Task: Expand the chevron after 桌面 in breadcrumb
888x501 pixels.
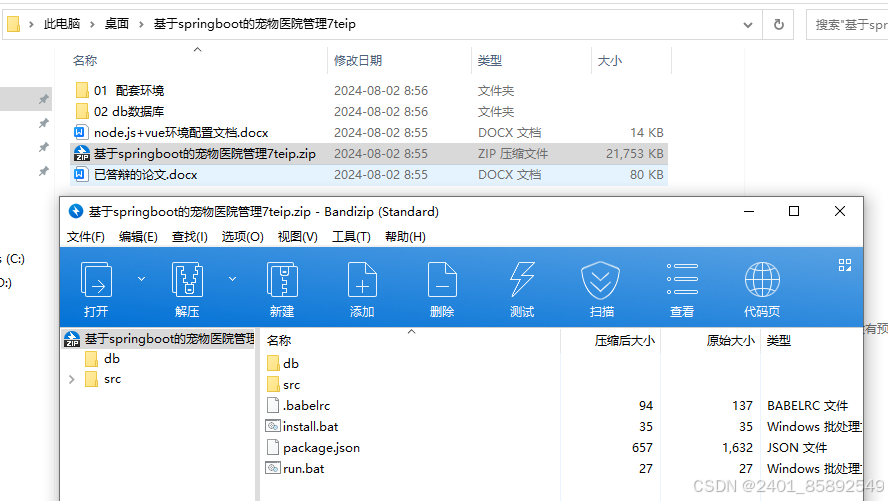Action: pyautogui.click(x=142, y=24)
